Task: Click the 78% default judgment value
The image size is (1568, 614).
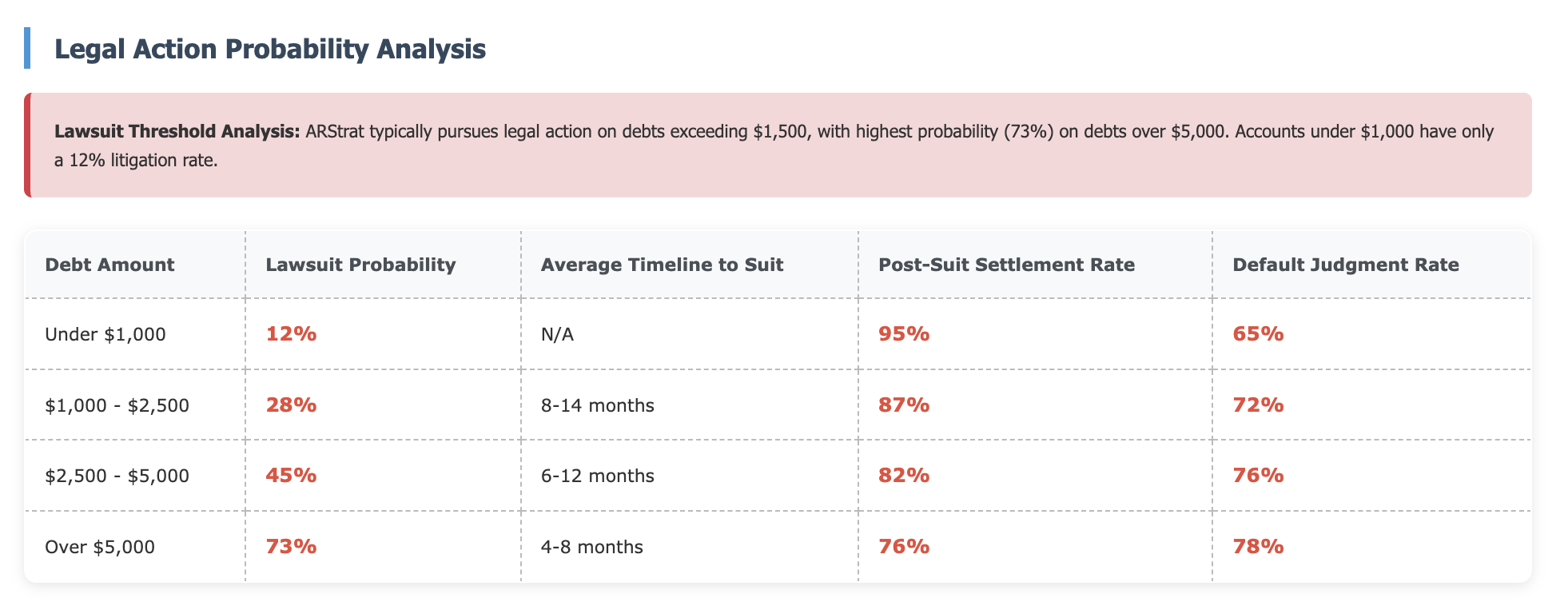Action: pos(1258,547)
